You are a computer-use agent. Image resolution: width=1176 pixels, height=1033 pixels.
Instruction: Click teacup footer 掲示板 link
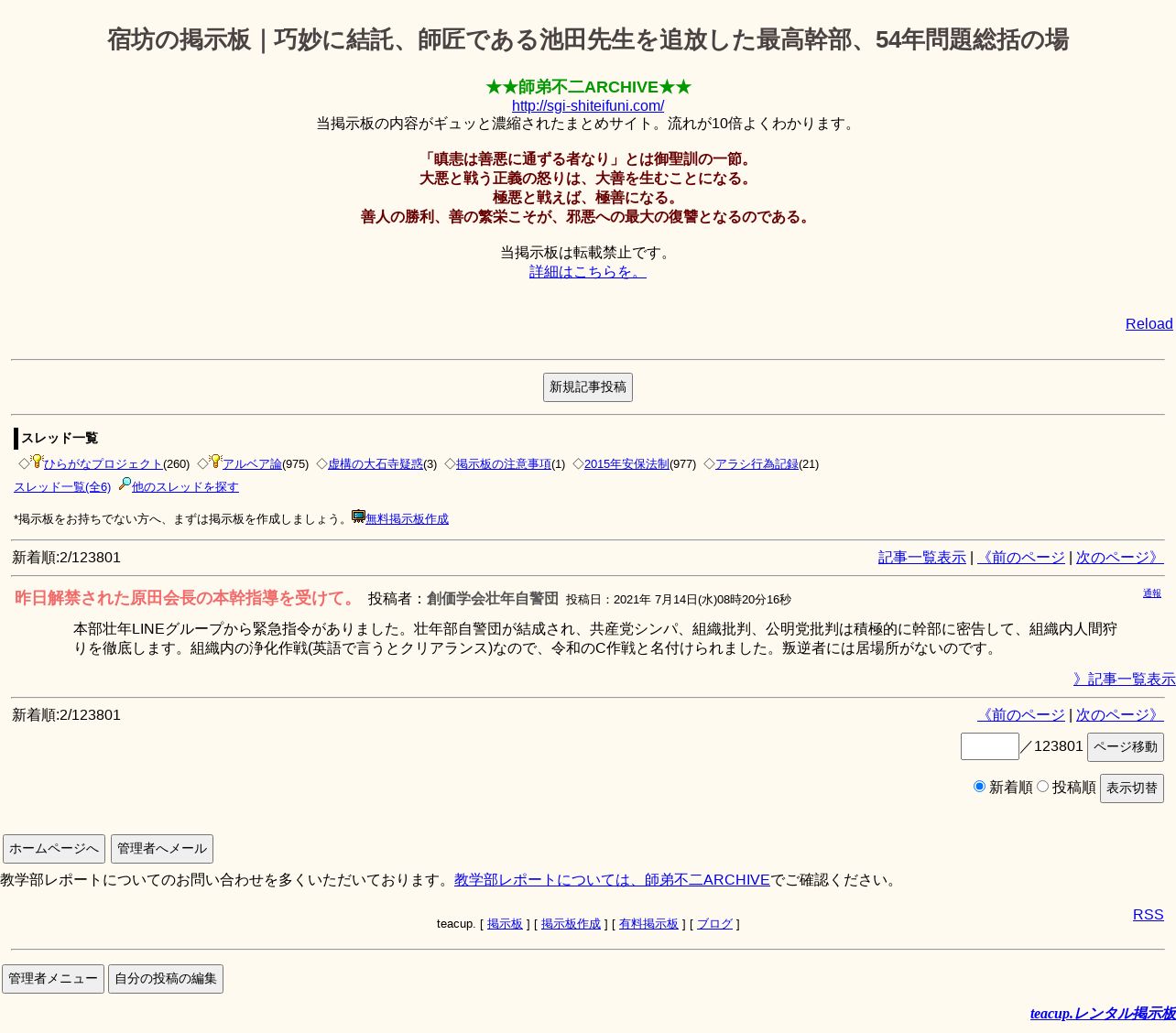[505, 924]
